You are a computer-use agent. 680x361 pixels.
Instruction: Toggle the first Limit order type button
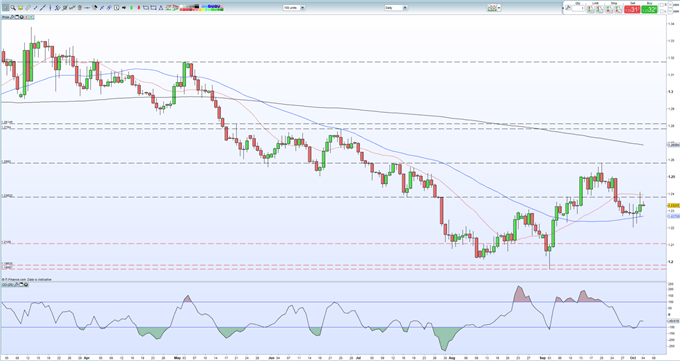tap(590, 8)
